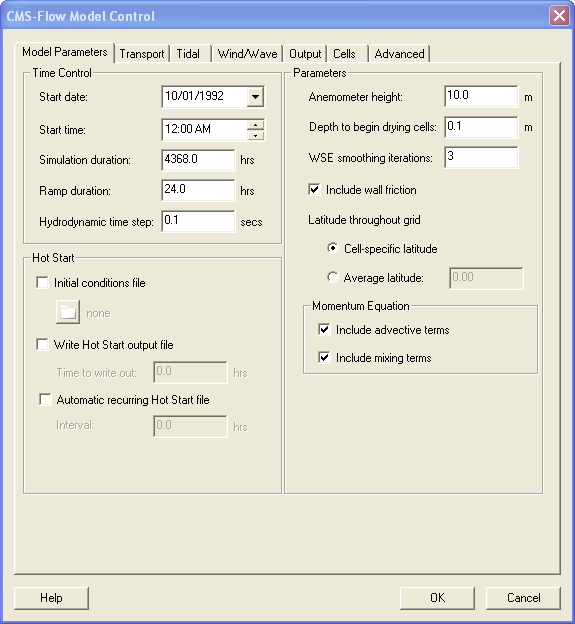Click the 'Hot Start' group label
This screenshot has width=575, height=624.
coord(53,257)
